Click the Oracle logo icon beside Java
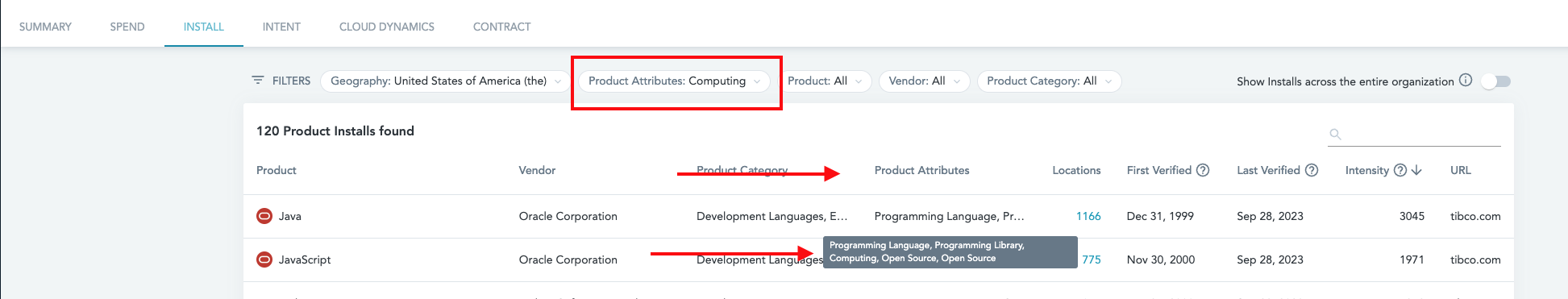The height and width of the screenshot is (299, 1568). point(264,216)
